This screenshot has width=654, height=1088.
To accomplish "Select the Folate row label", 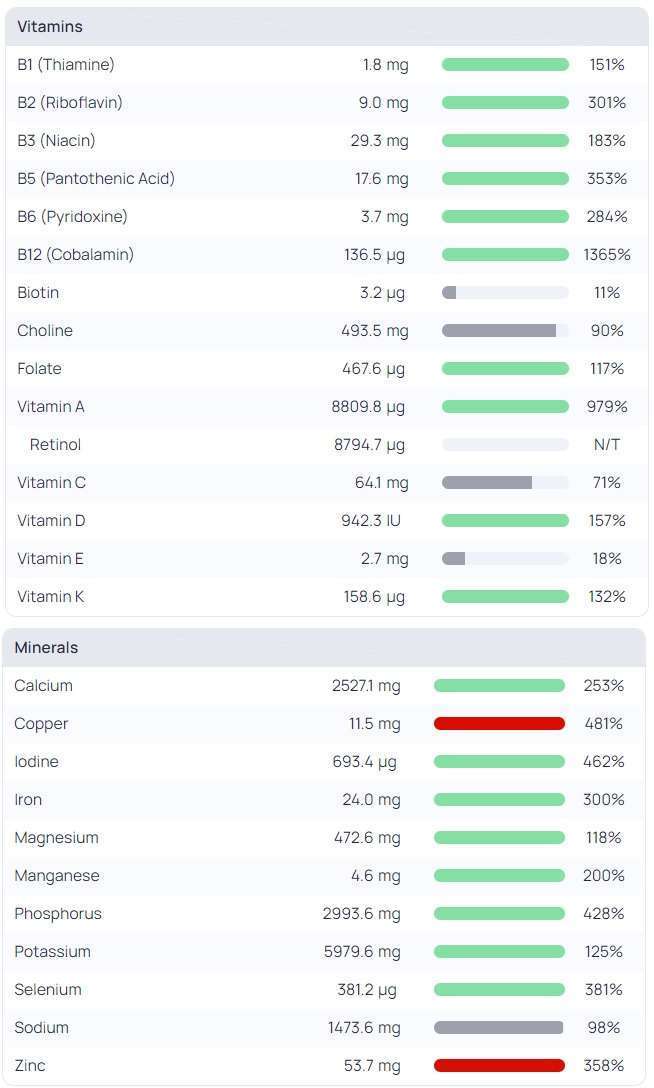I will (39, 369).
